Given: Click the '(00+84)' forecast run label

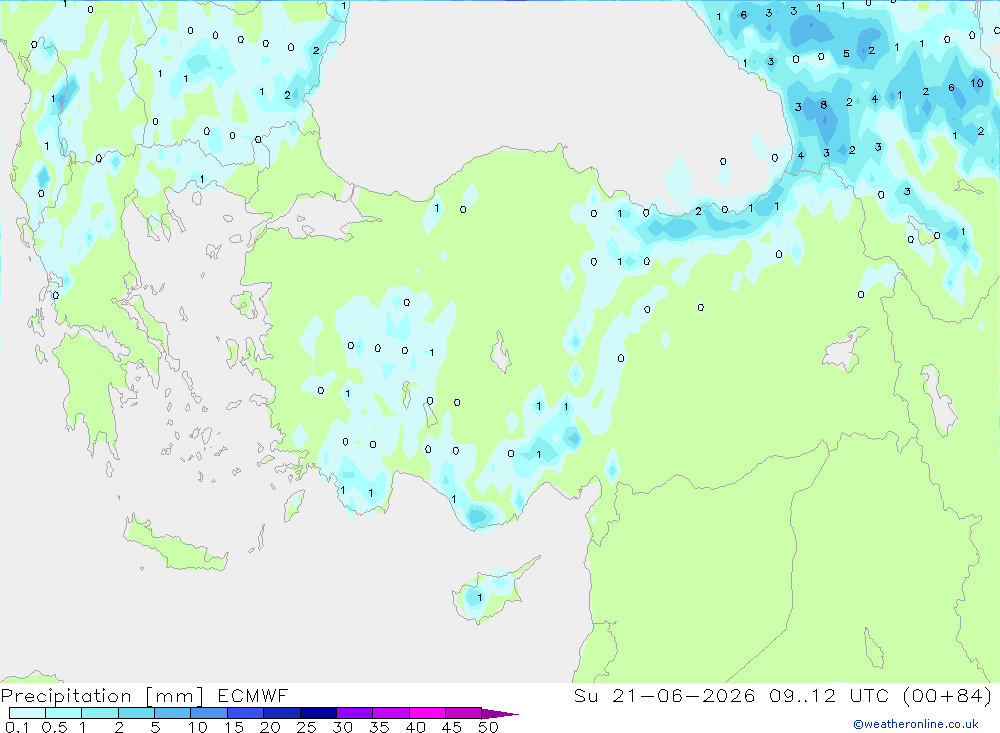Looking at the screenshot, I should click(x=947, y=695).
